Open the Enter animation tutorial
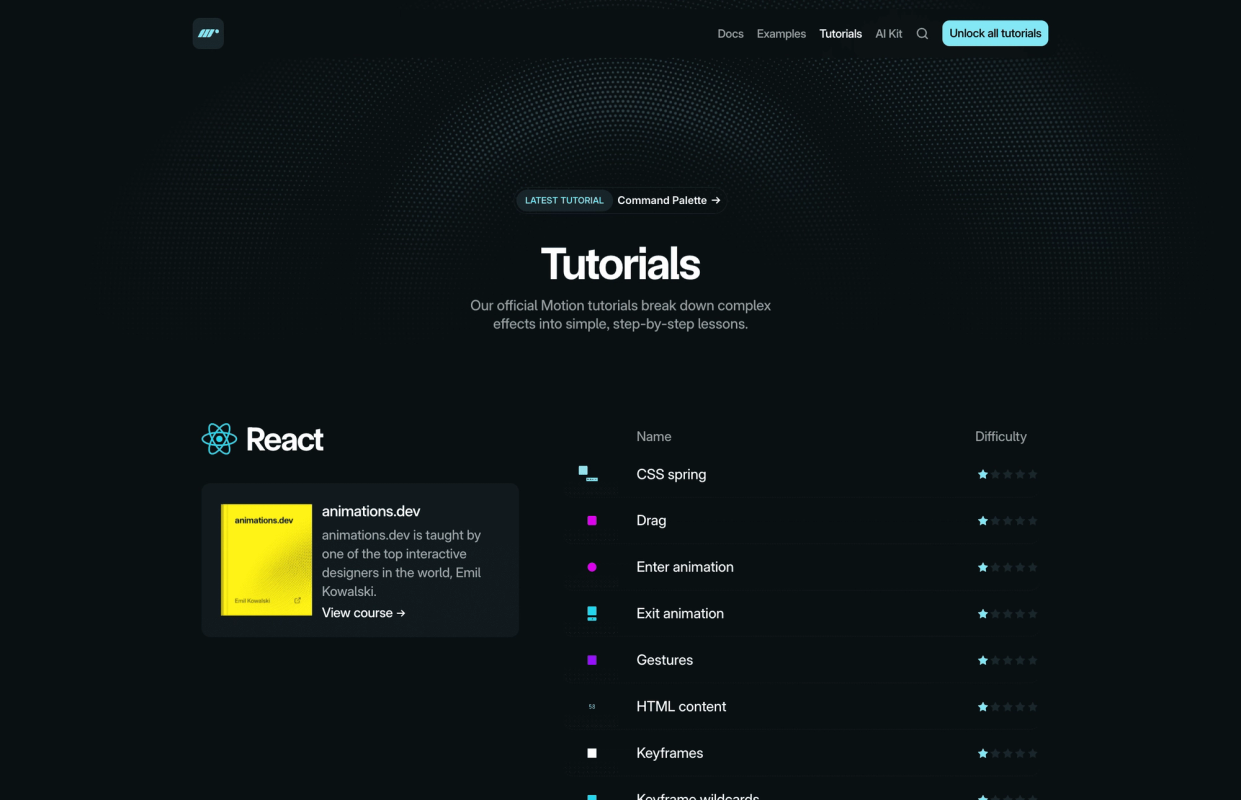1241x800 pixels. pyautogui.click(x=685, y=567)
